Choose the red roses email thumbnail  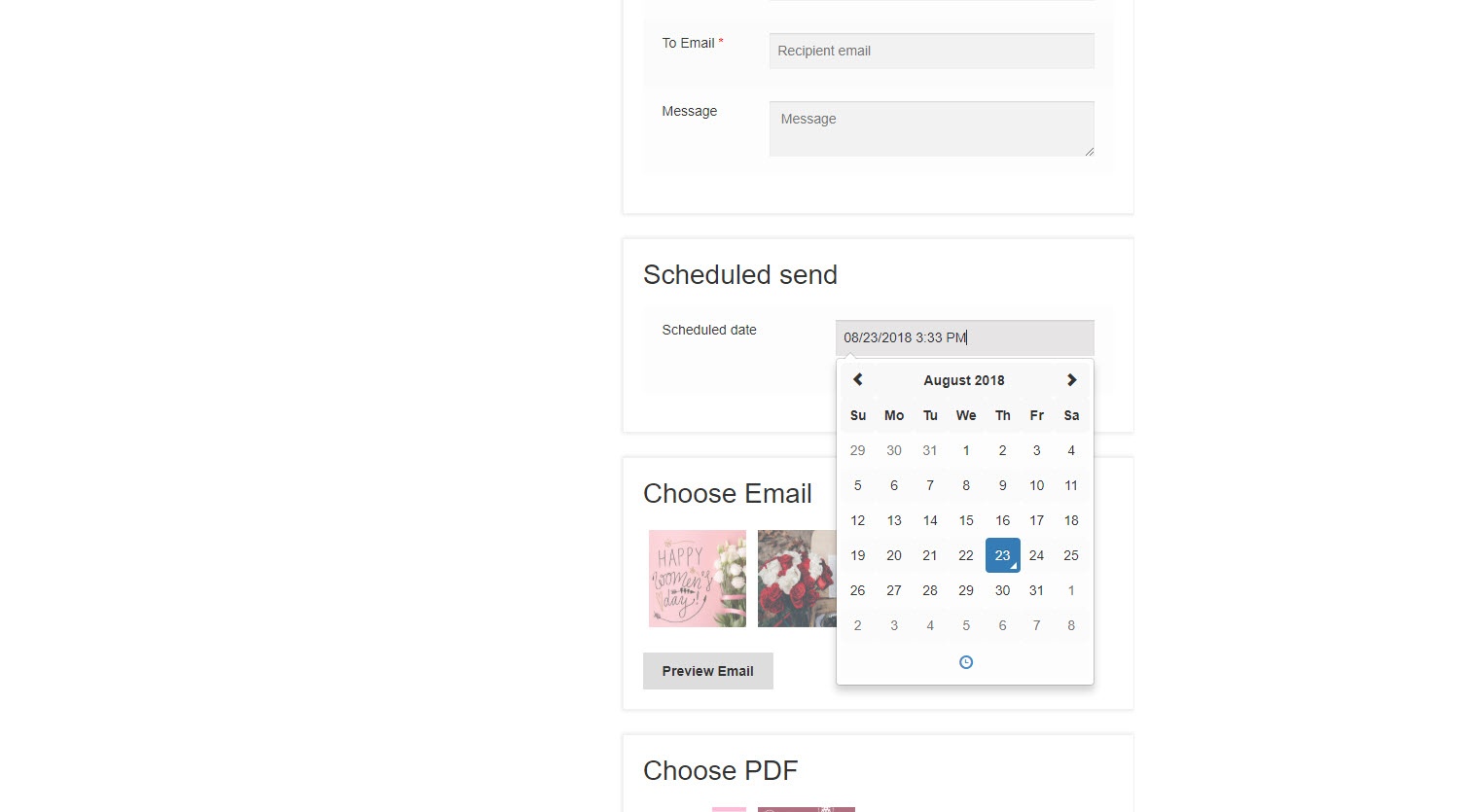797,579
